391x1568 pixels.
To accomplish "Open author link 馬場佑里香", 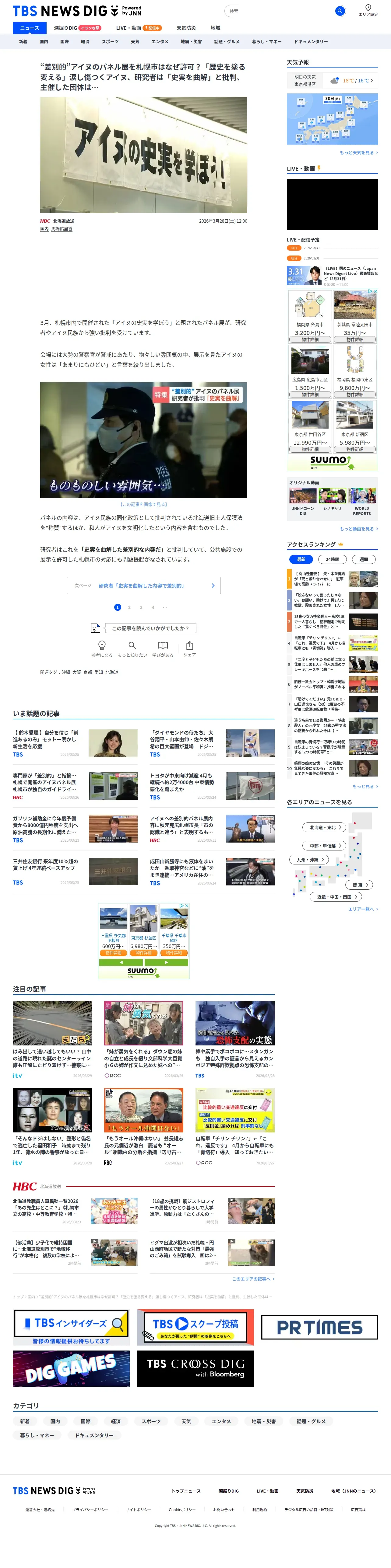I will tap(62, 229).
